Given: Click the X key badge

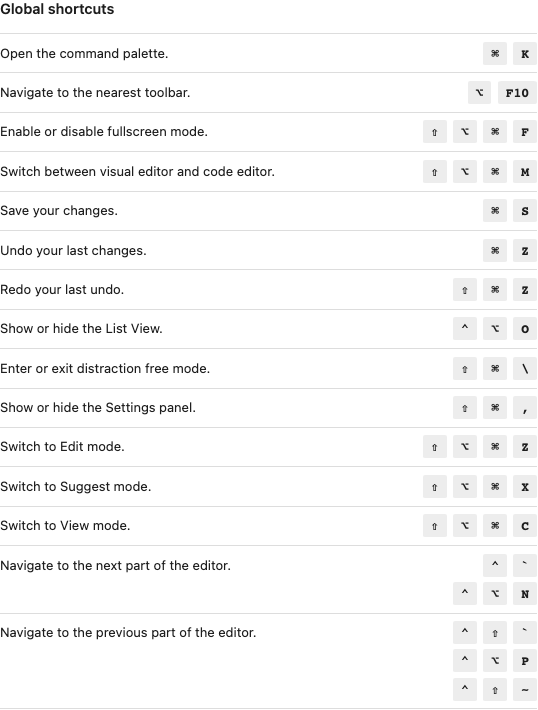Looking at the screenshot, I should pyautogui.click(x=525, y=486).
